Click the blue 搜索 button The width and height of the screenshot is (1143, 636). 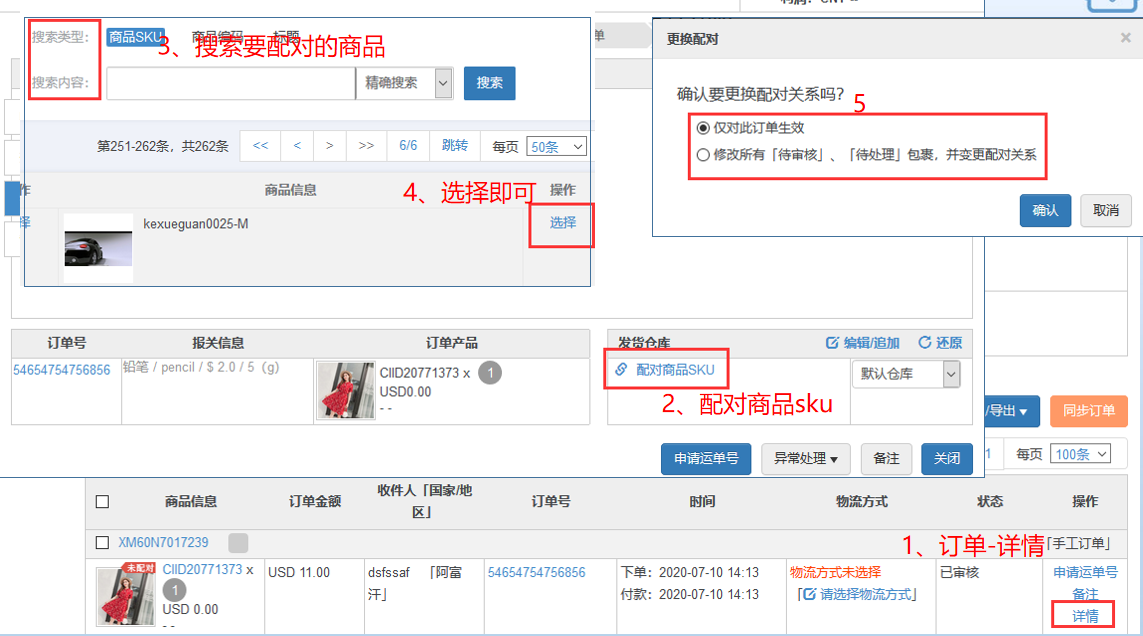pos(490,83)
